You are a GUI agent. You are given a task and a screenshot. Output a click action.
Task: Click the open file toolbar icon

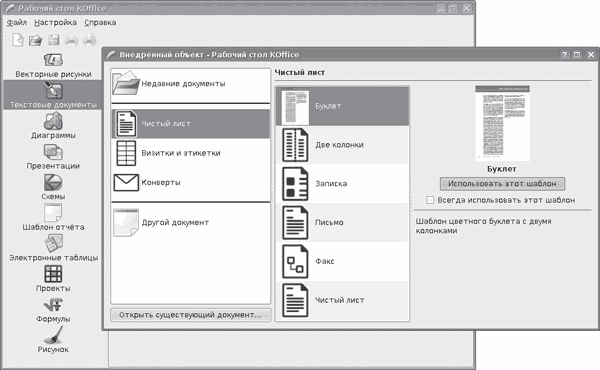click(35, 40)
